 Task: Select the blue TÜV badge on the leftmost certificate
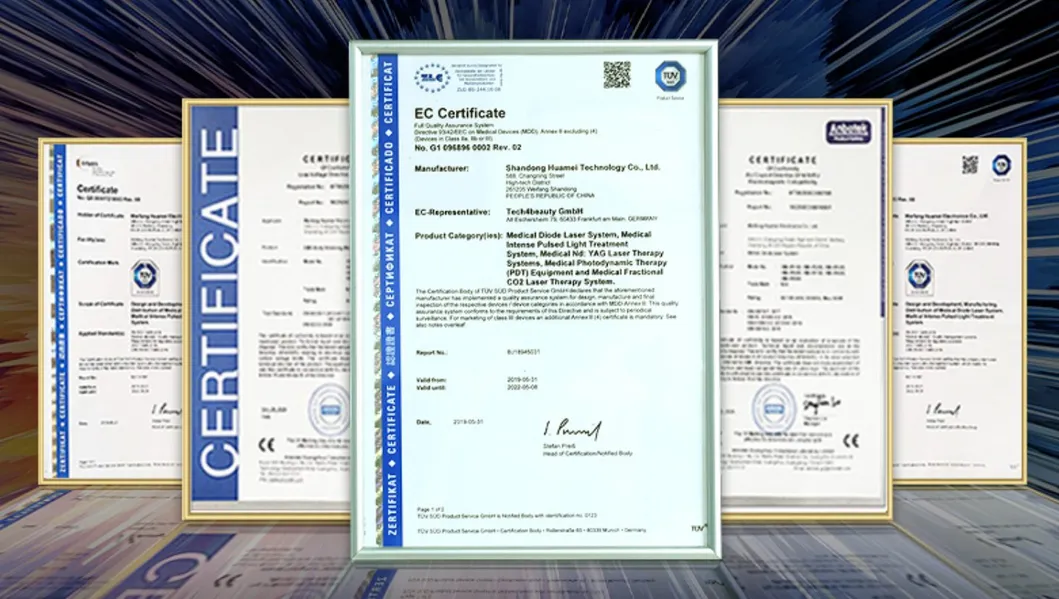[x=144, y=277]
